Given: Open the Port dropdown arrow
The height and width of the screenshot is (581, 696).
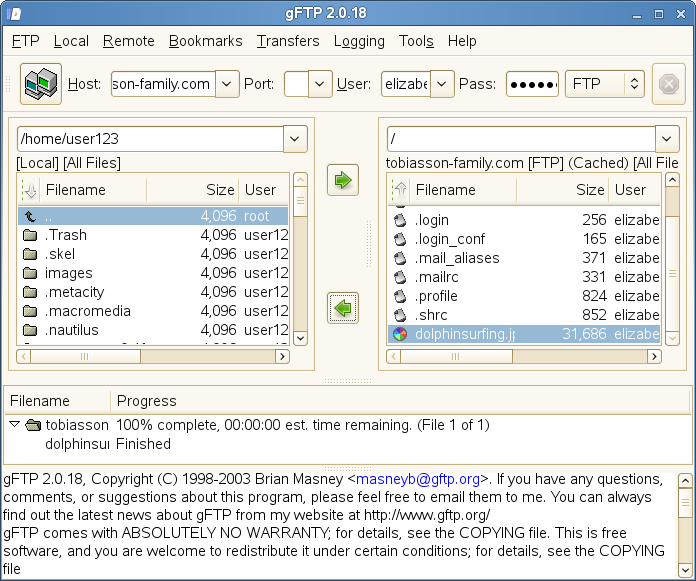Looking at the screenshot, I should point(320,84).
